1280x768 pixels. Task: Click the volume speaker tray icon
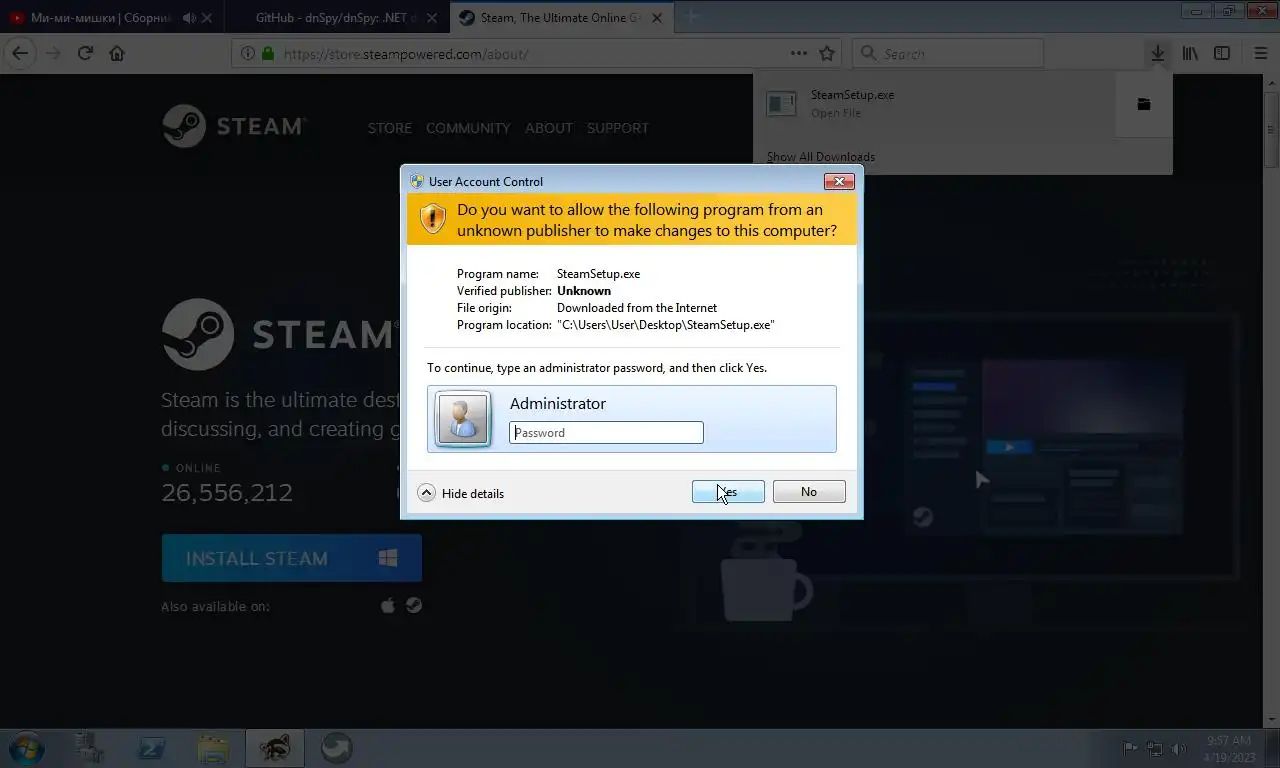pos(1179,748)
